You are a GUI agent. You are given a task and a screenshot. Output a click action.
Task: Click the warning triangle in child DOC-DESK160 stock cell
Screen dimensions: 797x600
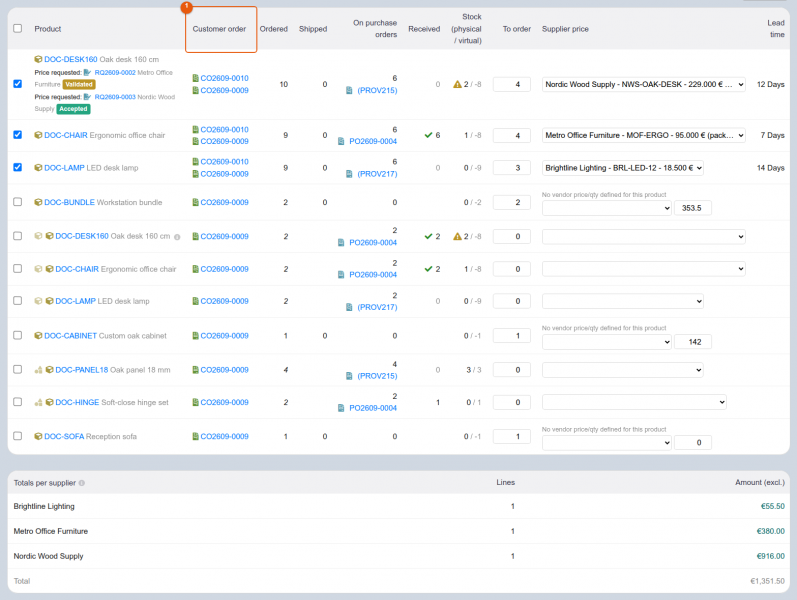[x=457, y=236]
